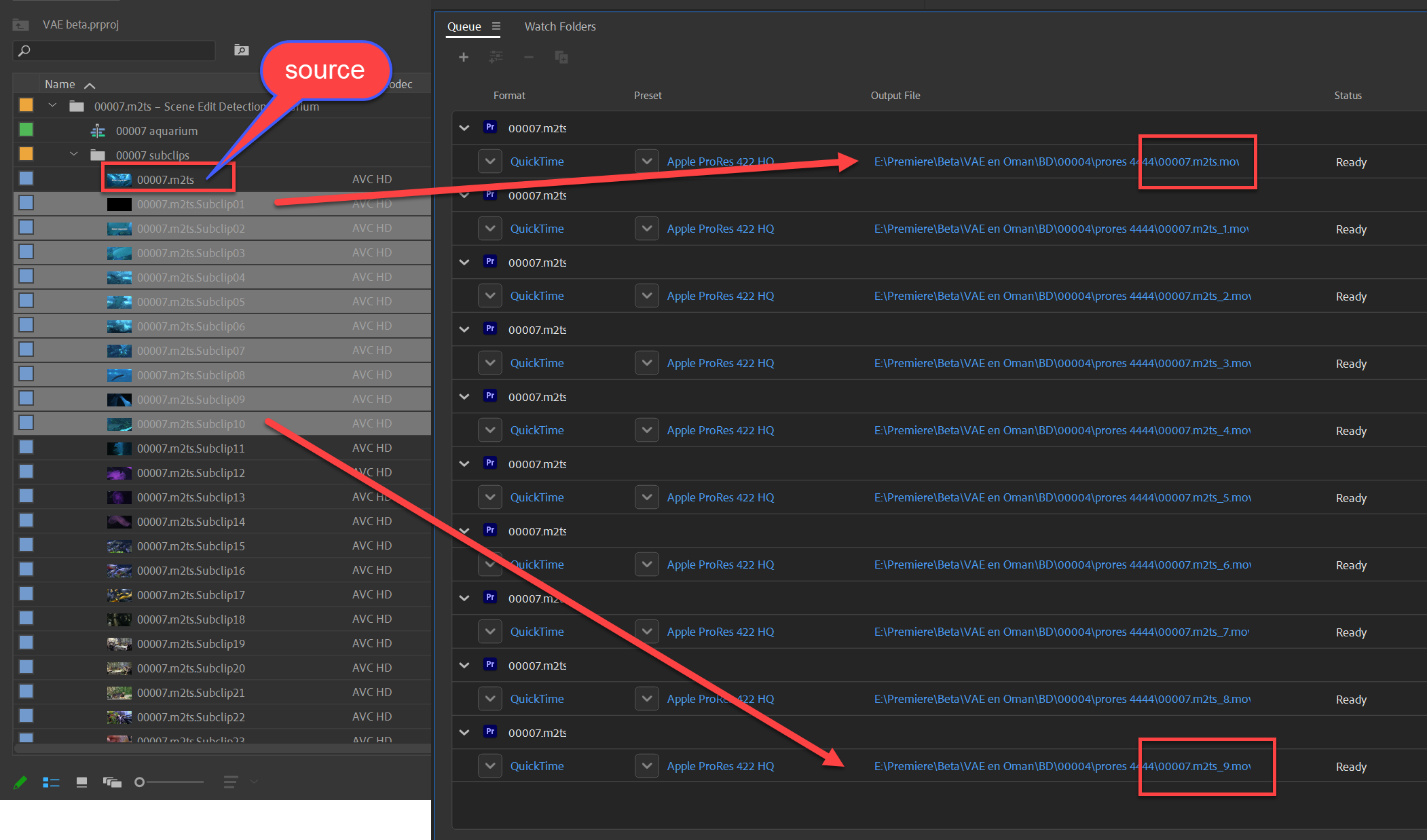Select the Find/search magnifier icon in the project panel
1427x840 pixels.
pos(241,50)
